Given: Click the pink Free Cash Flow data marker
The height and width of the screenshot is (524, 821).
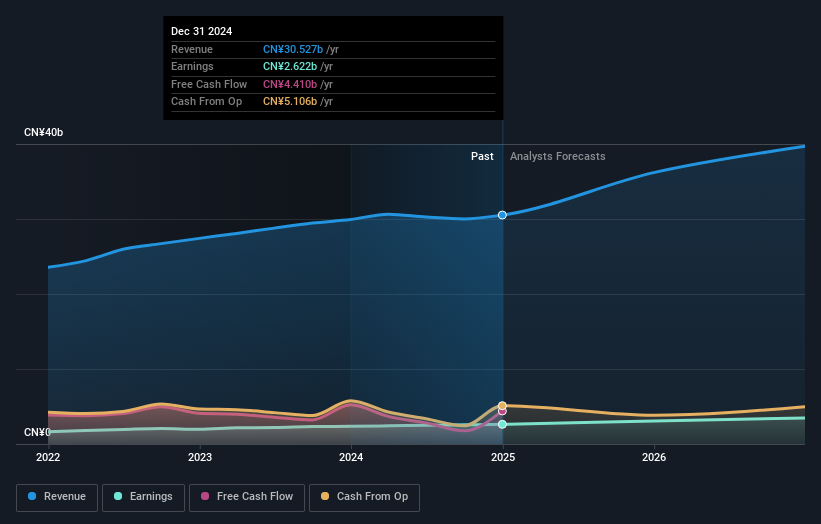Looking at the screenshot, I should (x=502, y=411).
